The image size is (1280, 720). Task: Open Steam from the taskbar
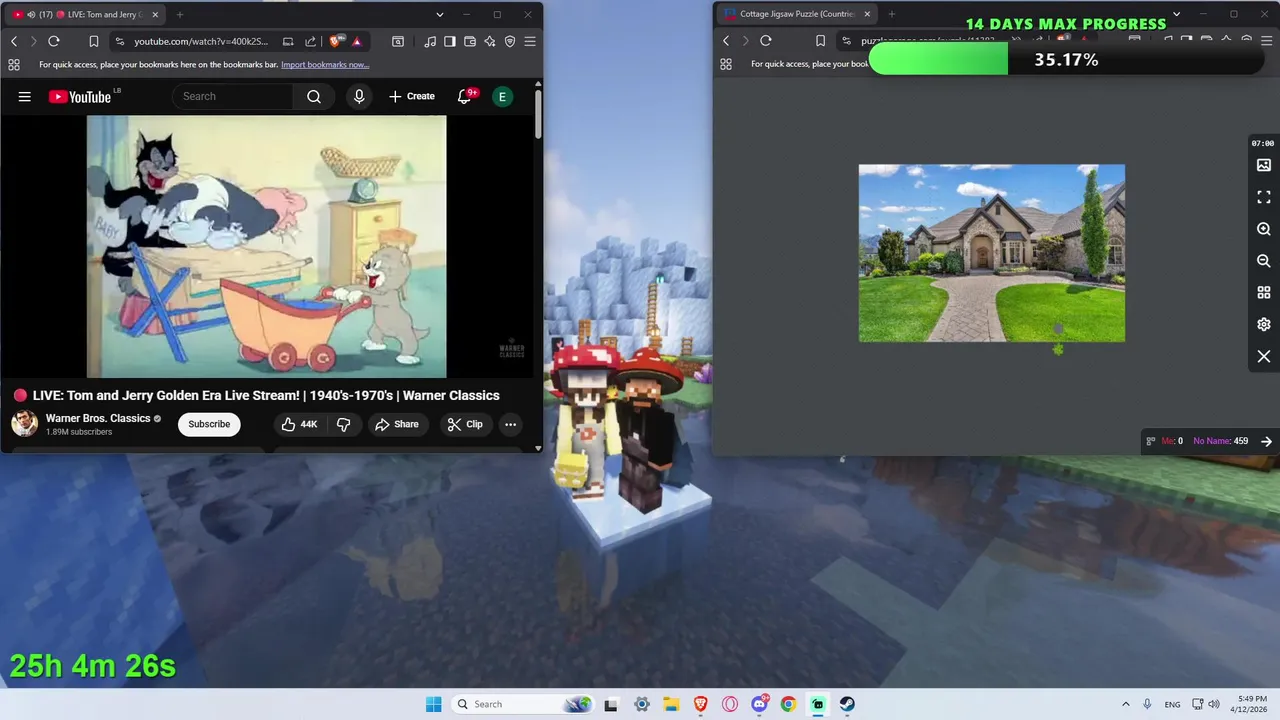(x=847, y=704)
